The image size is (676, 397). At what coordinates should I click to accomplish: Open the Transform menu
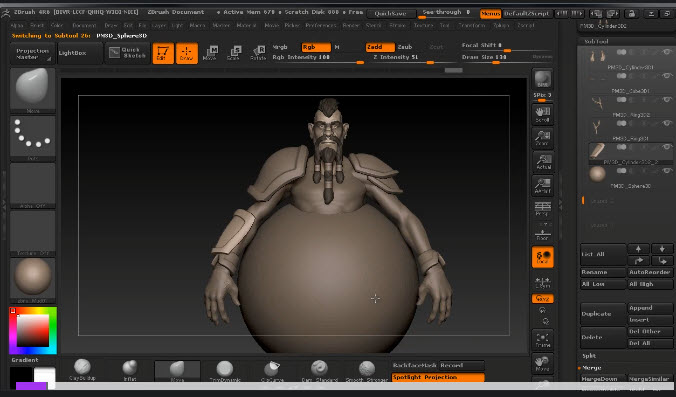pyautogui.click(x=472, y=25)
